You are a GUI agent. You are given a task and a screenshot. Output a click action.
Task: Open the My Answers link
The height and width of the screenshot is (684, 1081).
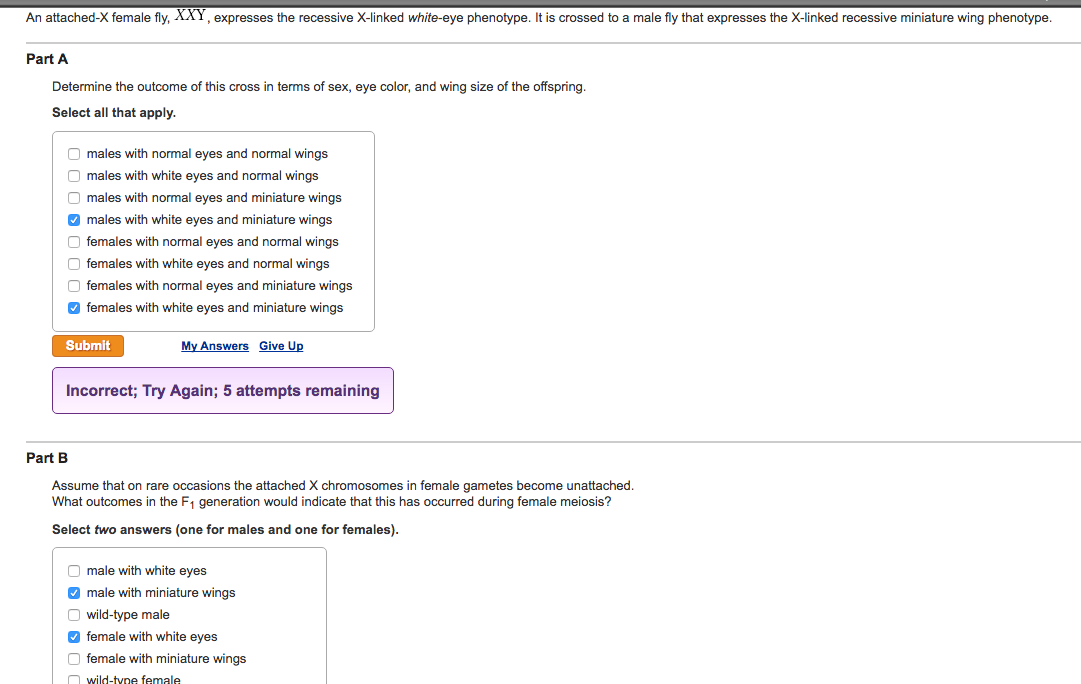[x=214, y=346]
